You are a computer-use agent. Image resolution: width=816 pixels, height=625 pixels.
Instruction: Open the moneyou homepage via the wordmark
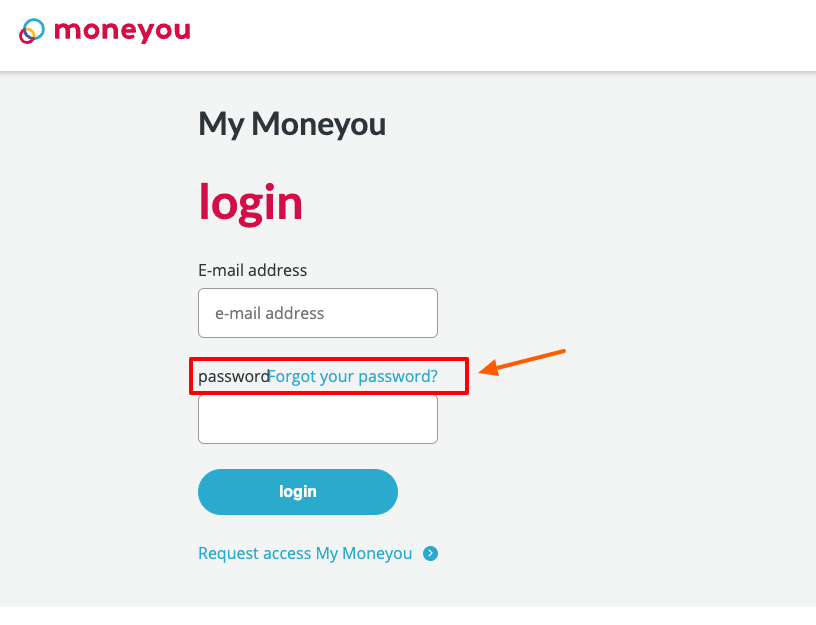coord(124,31)
